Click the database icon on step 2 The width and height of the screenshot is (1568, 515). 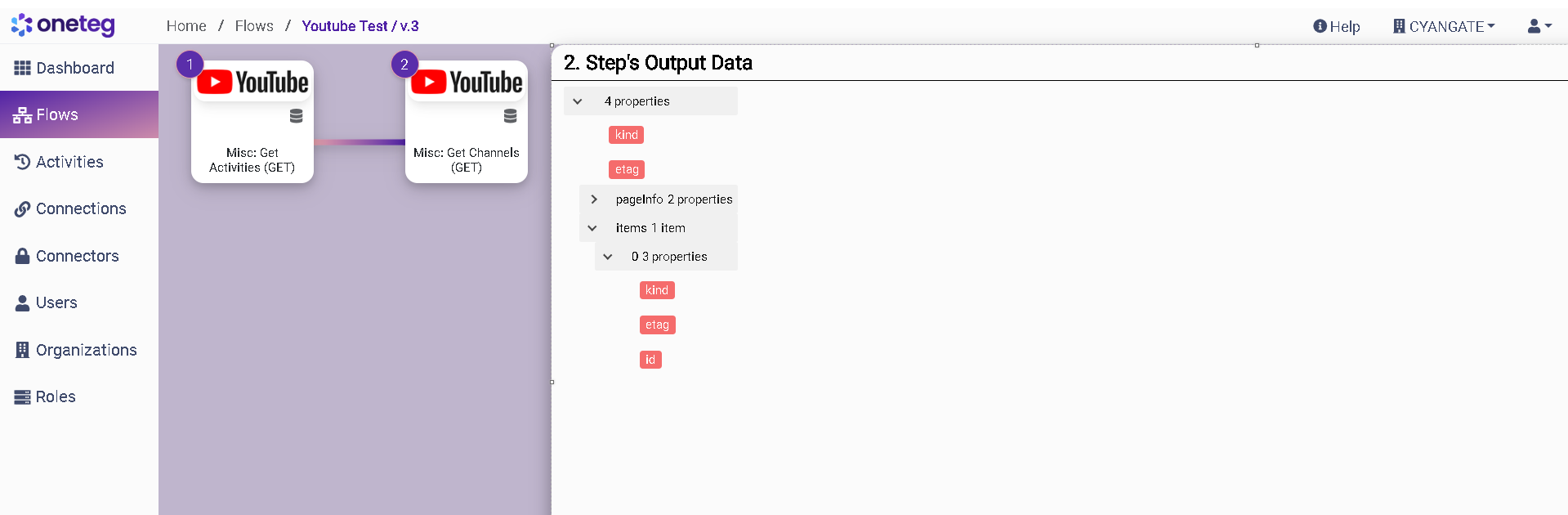point(510,116)
